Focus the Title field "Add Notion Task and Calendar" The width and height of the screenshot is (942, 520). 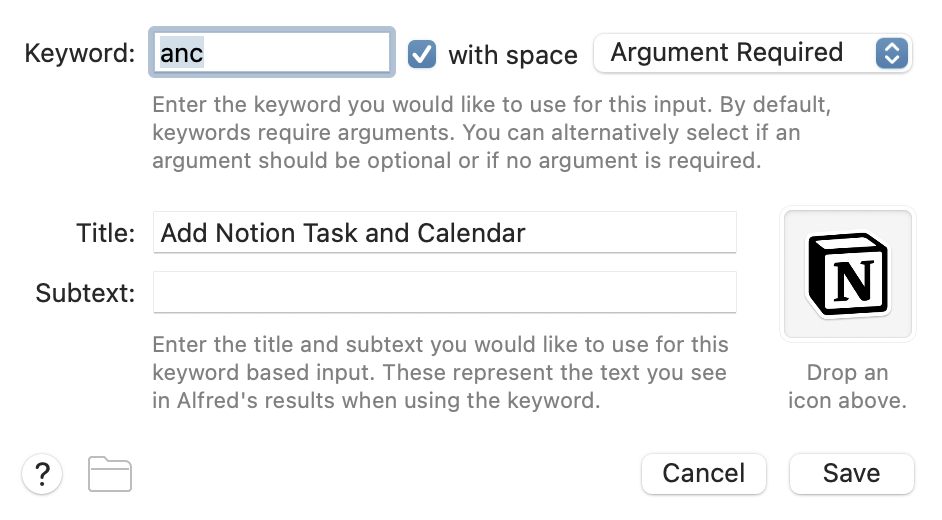[x=445, y=232]
